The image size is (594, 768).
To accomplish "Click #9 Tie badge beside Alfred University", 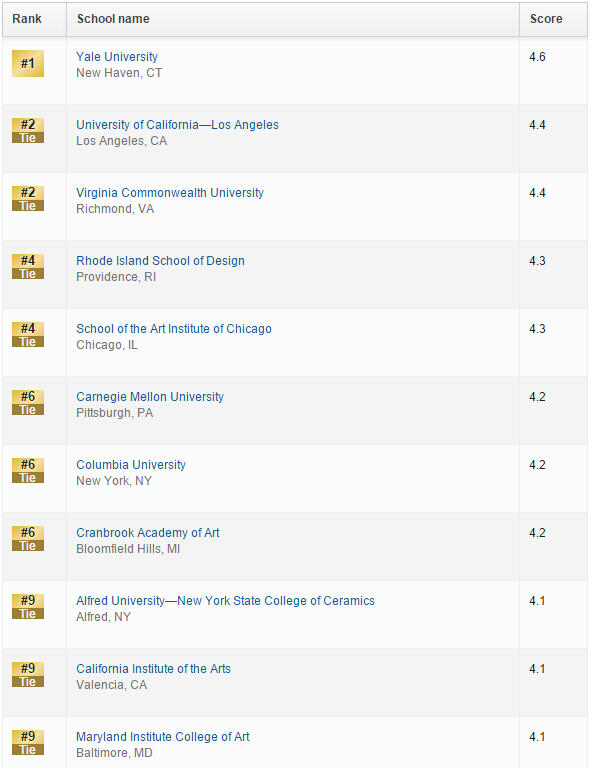I will pyautogui.click(x=28, y=607).
